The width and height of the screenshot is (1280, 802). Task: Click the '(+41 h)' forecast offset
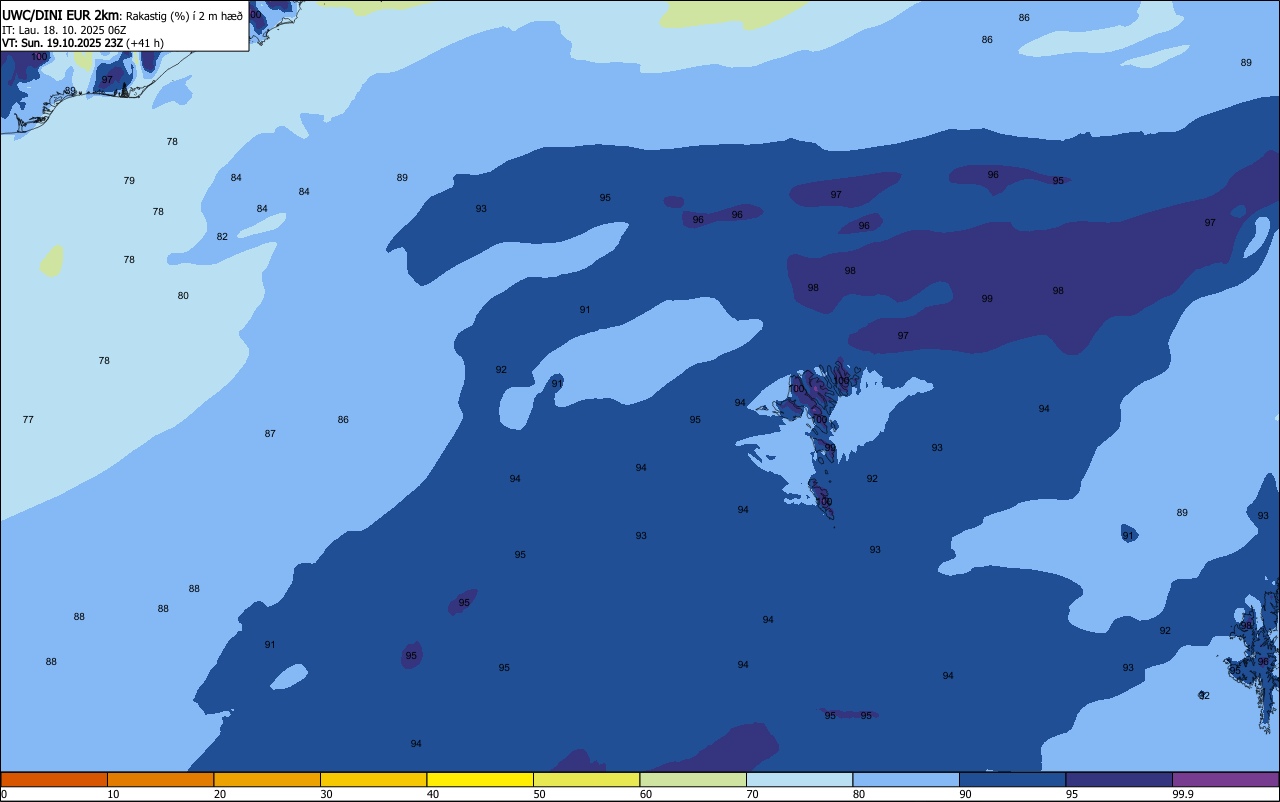(x=145, y=43)
